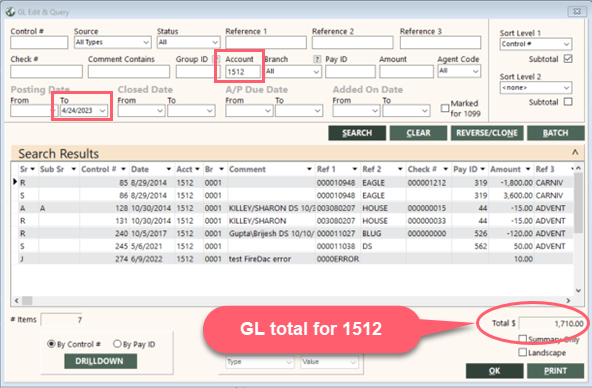The height and width of the screenshot is (388, 592).
Task: Open the Value dropdown near bottom
Action: (x=353, y=362)
